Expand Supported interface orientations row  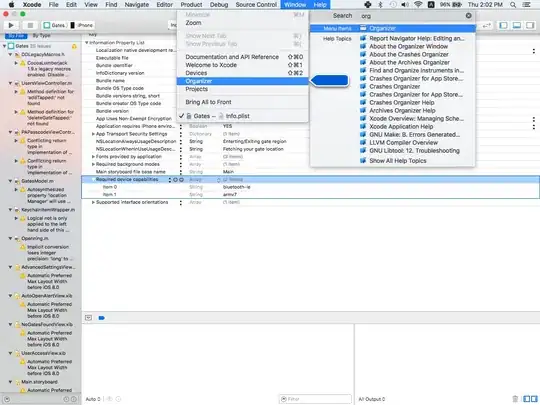pos(93,202)
